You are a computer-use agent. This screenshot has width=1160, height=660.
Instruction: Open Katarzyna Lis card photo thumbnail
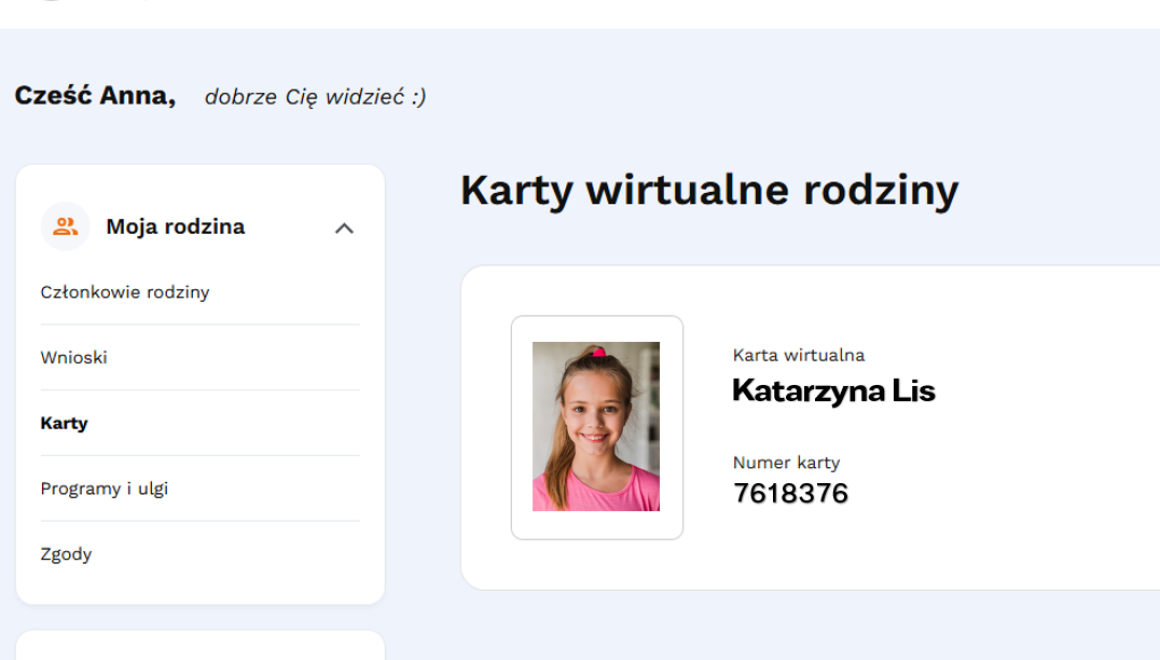(596, 427)
